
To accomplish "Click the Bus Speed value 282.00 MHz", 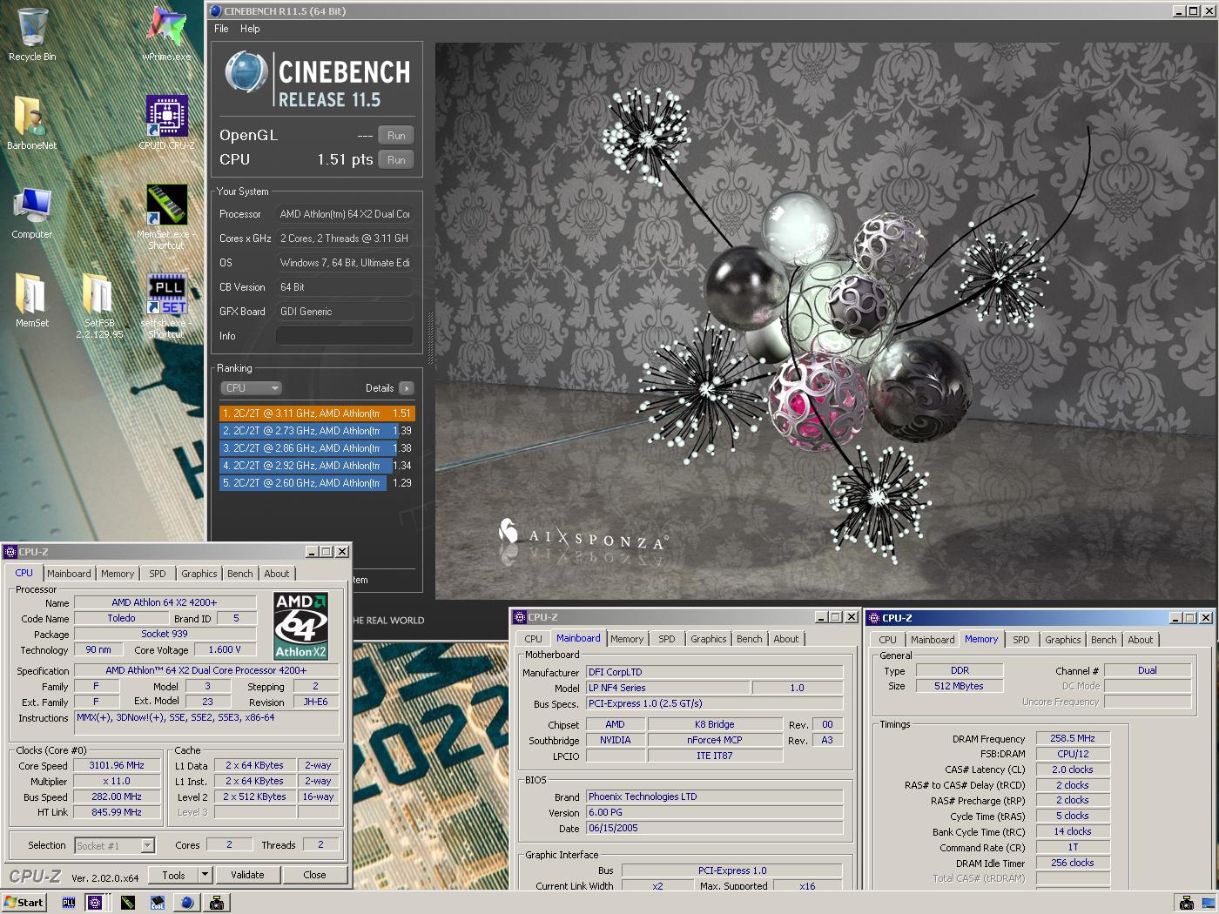I will click(x=117, y=797).
